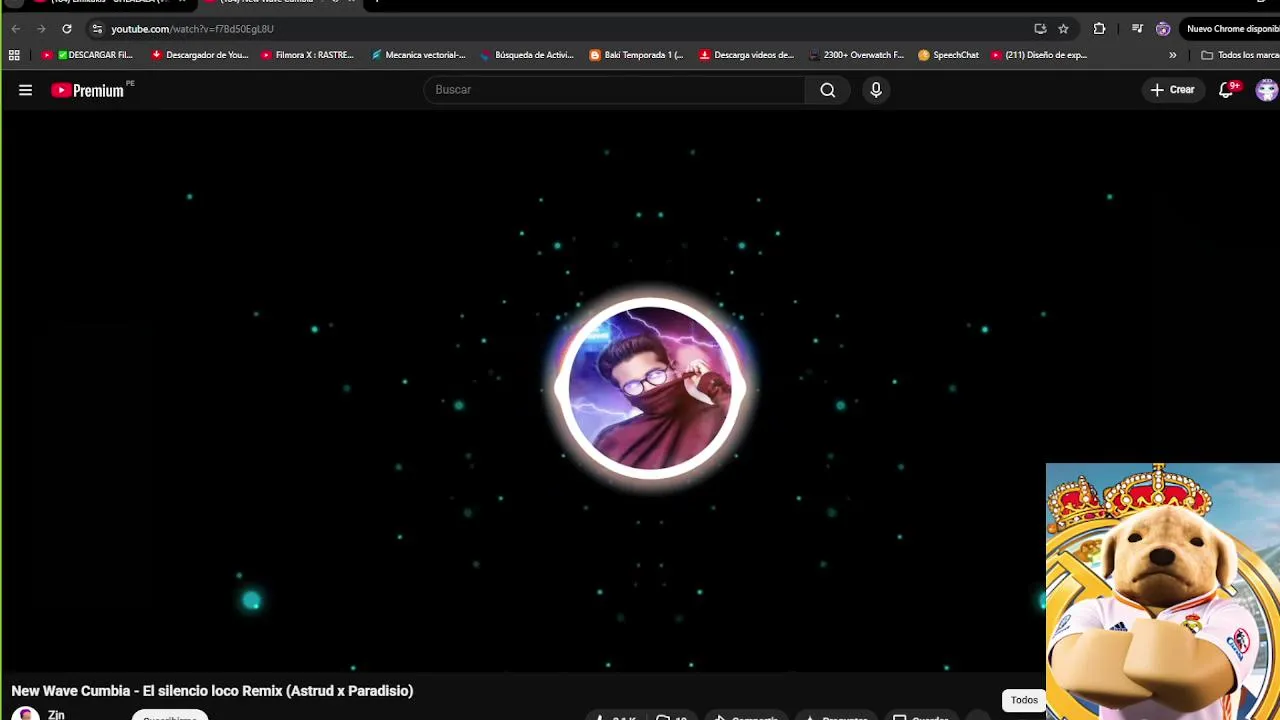Go back with browser back arrow

click(15, 29)
